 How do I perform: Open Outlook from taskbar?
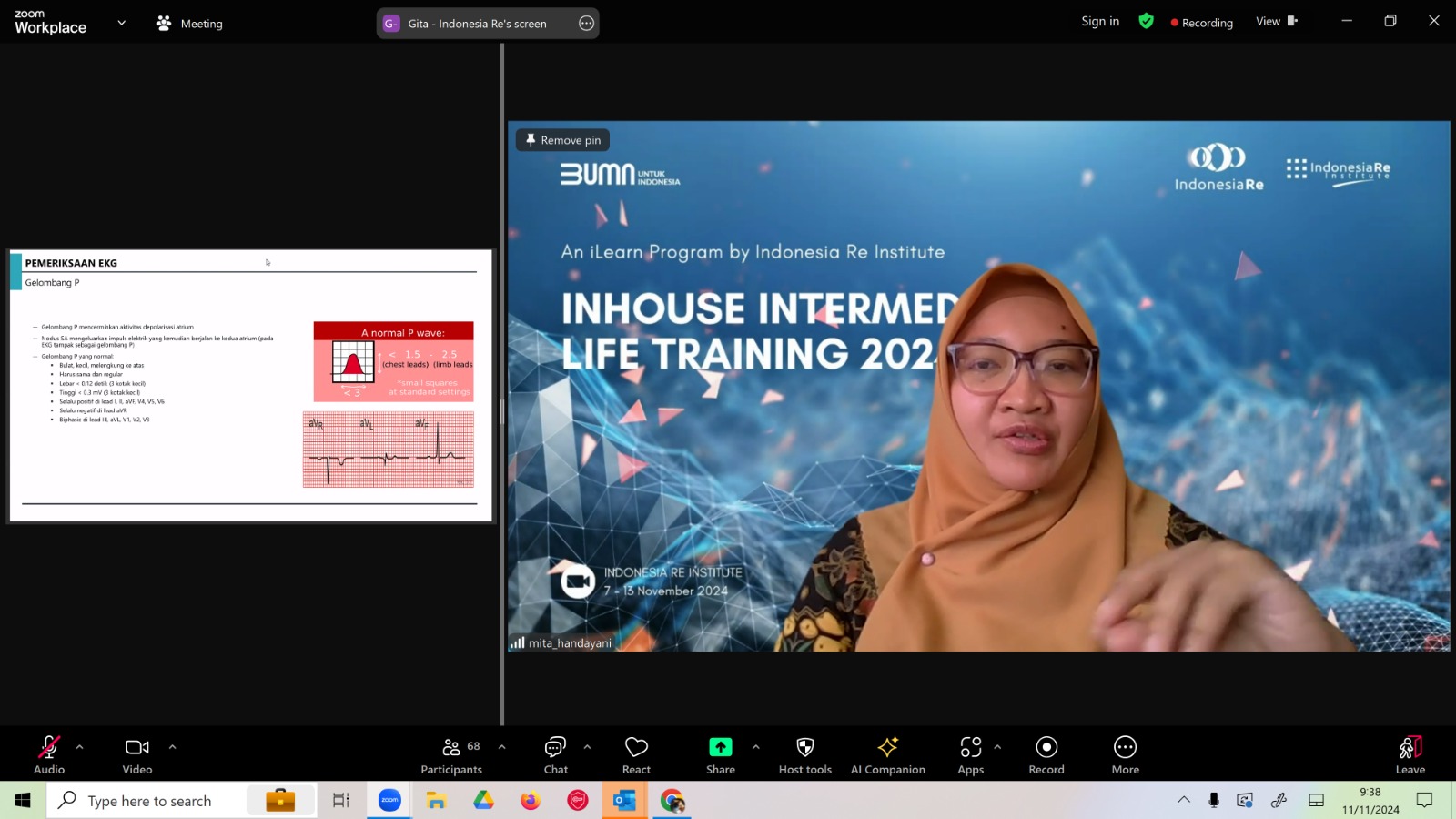[x=624, y=801]
